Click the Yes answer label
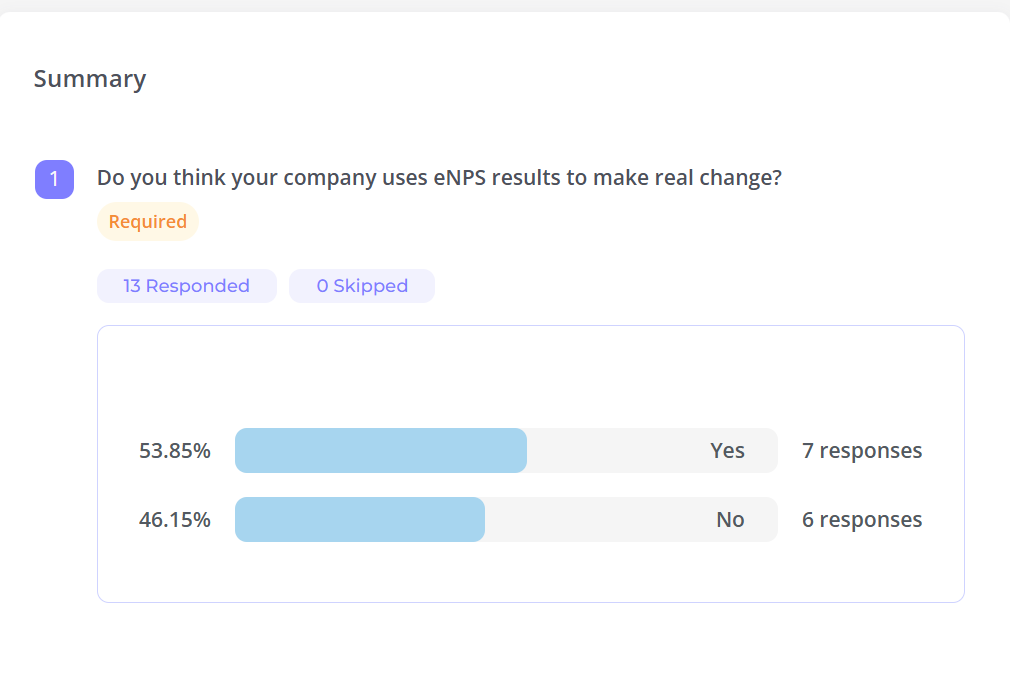The width and height of the screenshot is (1010, 676). (x=727, y=451)
